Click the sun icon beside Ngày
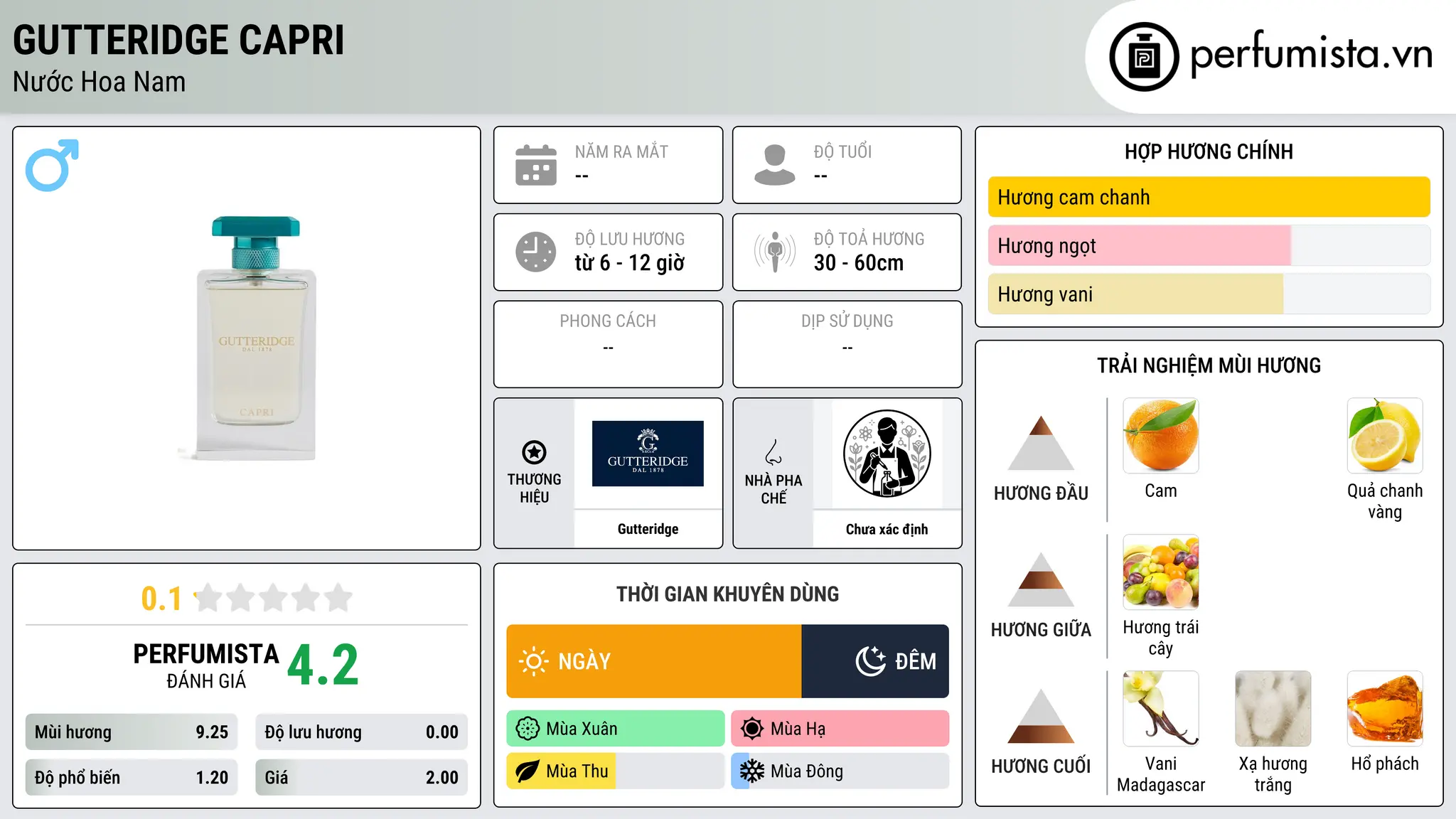 [534, 661]
